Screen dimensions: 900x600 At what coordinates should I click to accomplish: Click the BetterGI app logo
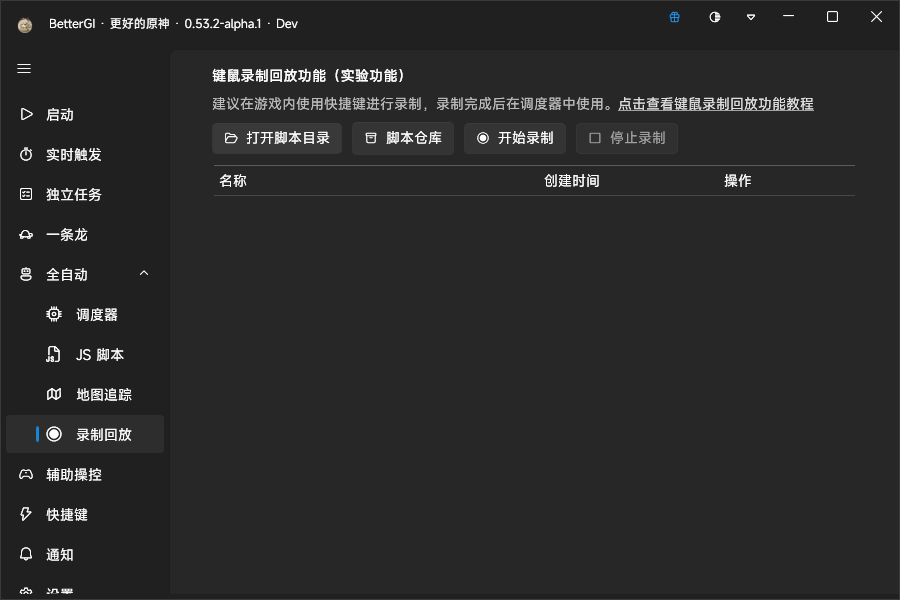(25, 25)
